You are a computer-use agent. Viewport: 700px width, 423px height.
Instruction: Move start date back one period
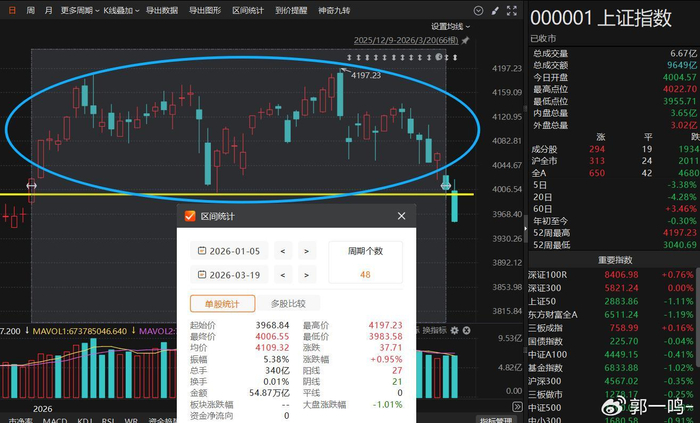point(283,251)
